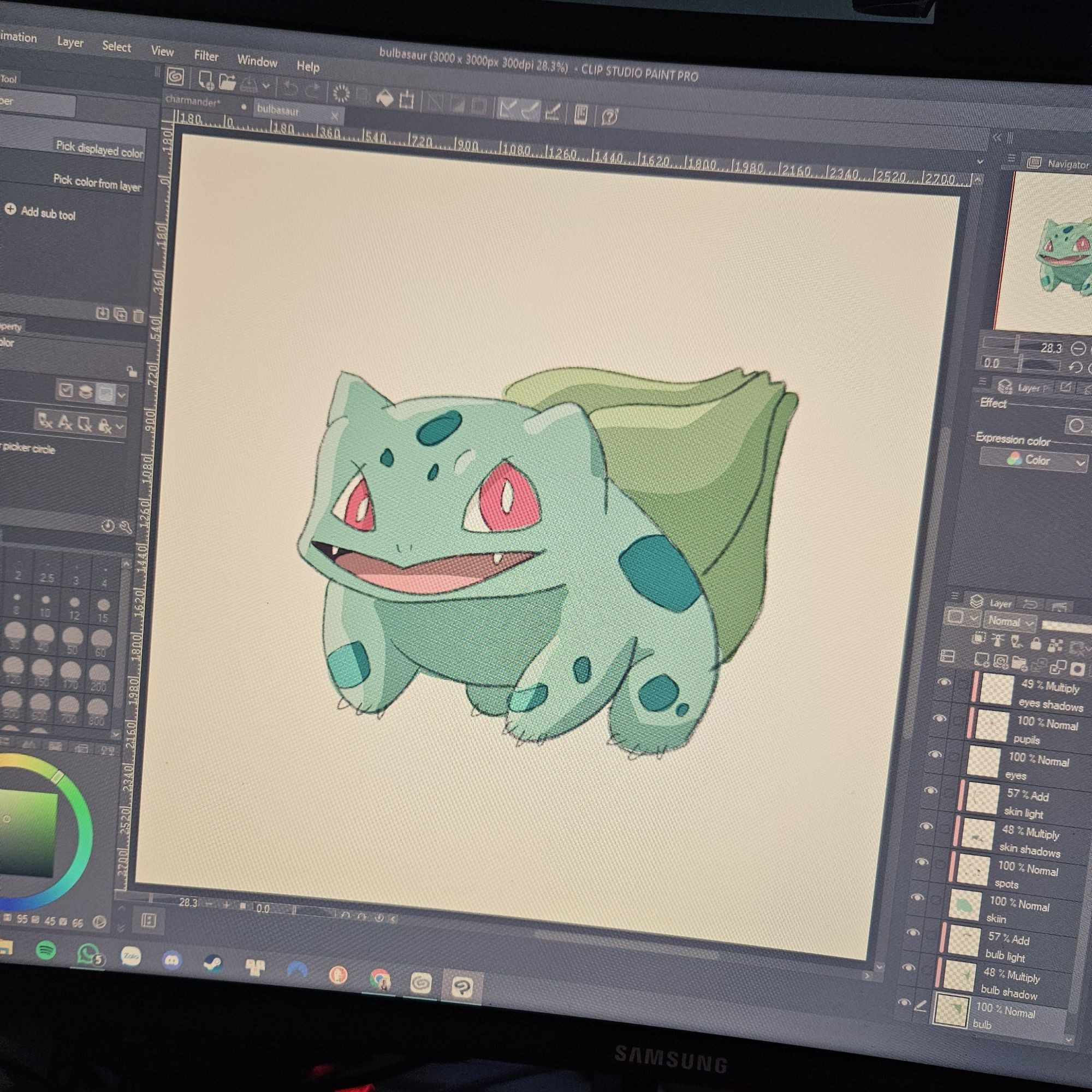This screenshot has height=1092, width=1092.
Task: Open Discord from the taskbar
Action: click(172, 961)
